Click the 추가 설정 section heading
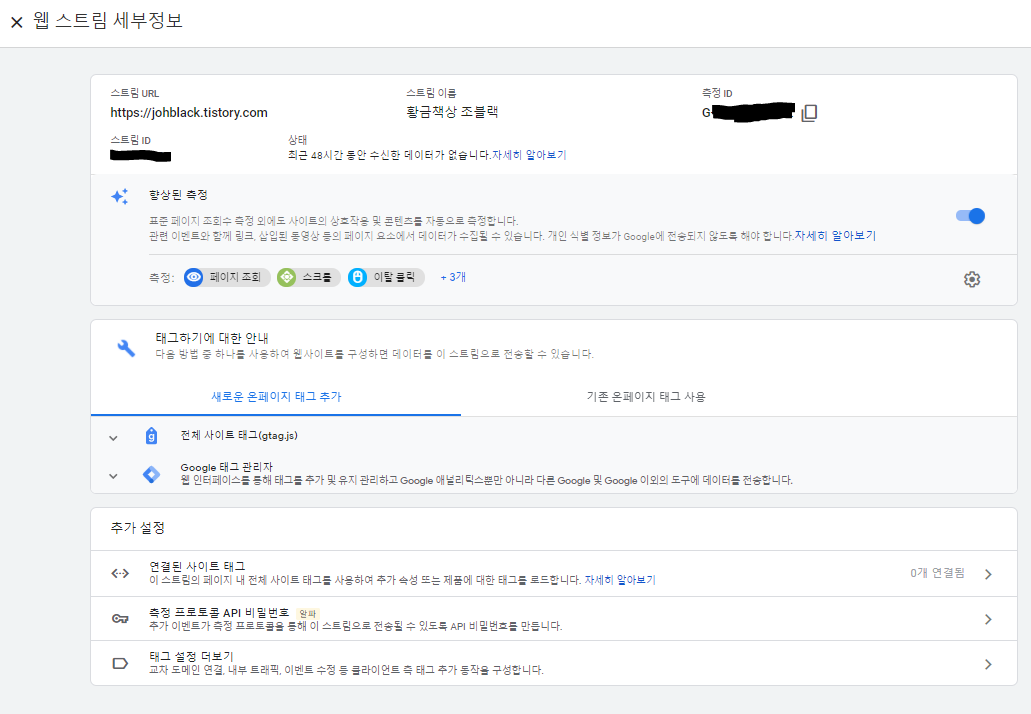Image resolution: width=1031 pixels, height=714 pixels. 137,528
